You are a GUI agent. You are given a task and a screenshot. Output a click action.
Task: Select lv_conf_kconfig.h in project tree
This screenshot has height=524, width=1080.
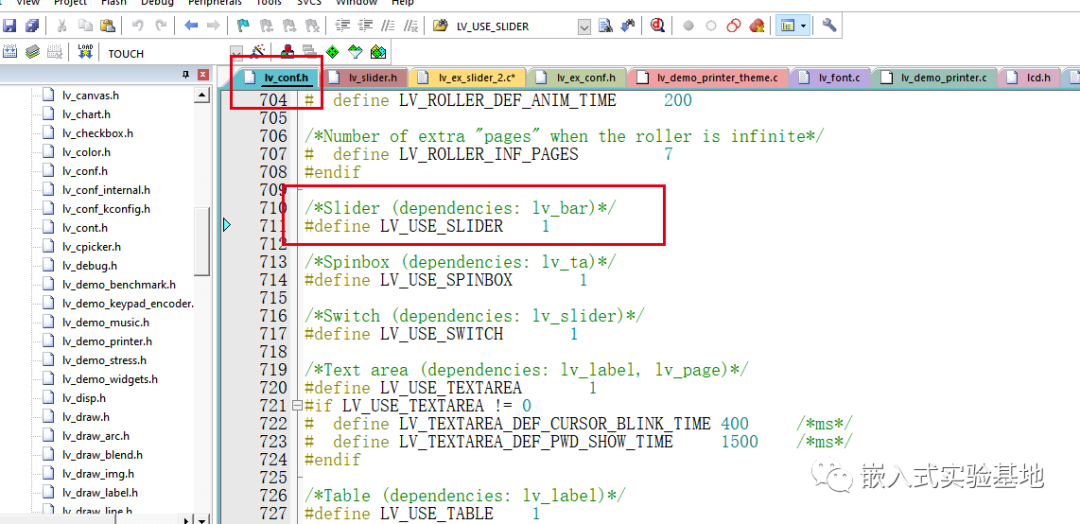pyautogui.click(x=106, y=209)
